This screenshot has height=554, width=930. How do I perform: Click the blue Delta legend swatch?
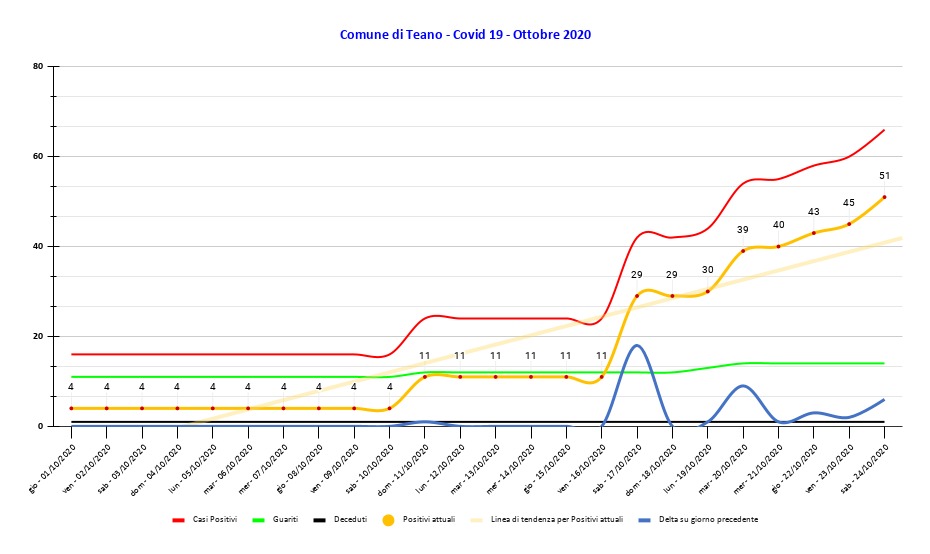tap(645, 520)
